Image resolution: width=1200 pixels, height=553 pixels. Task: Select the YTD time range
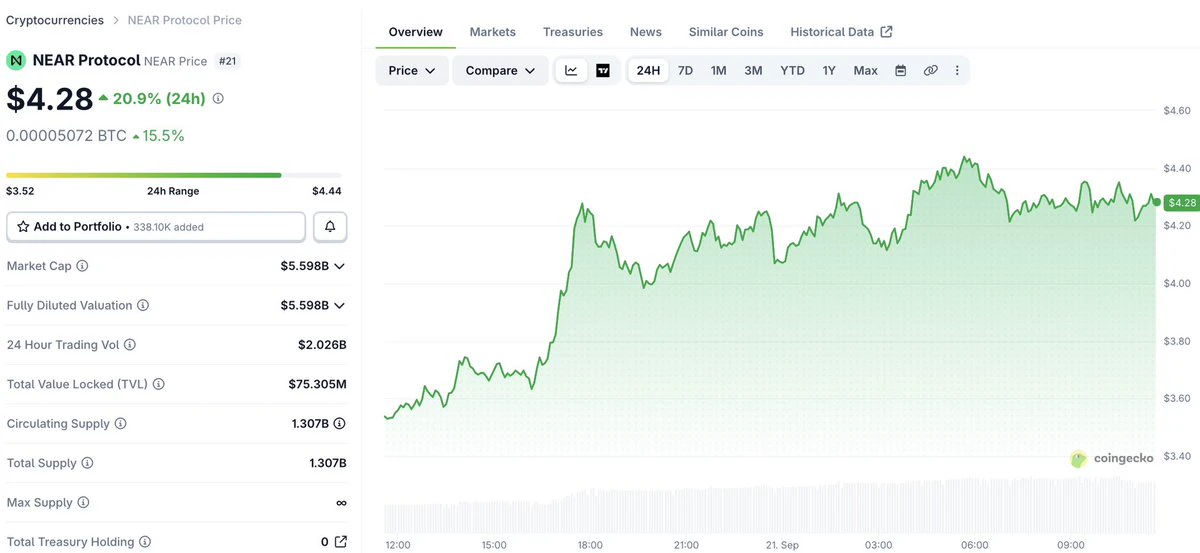point(793,71)
